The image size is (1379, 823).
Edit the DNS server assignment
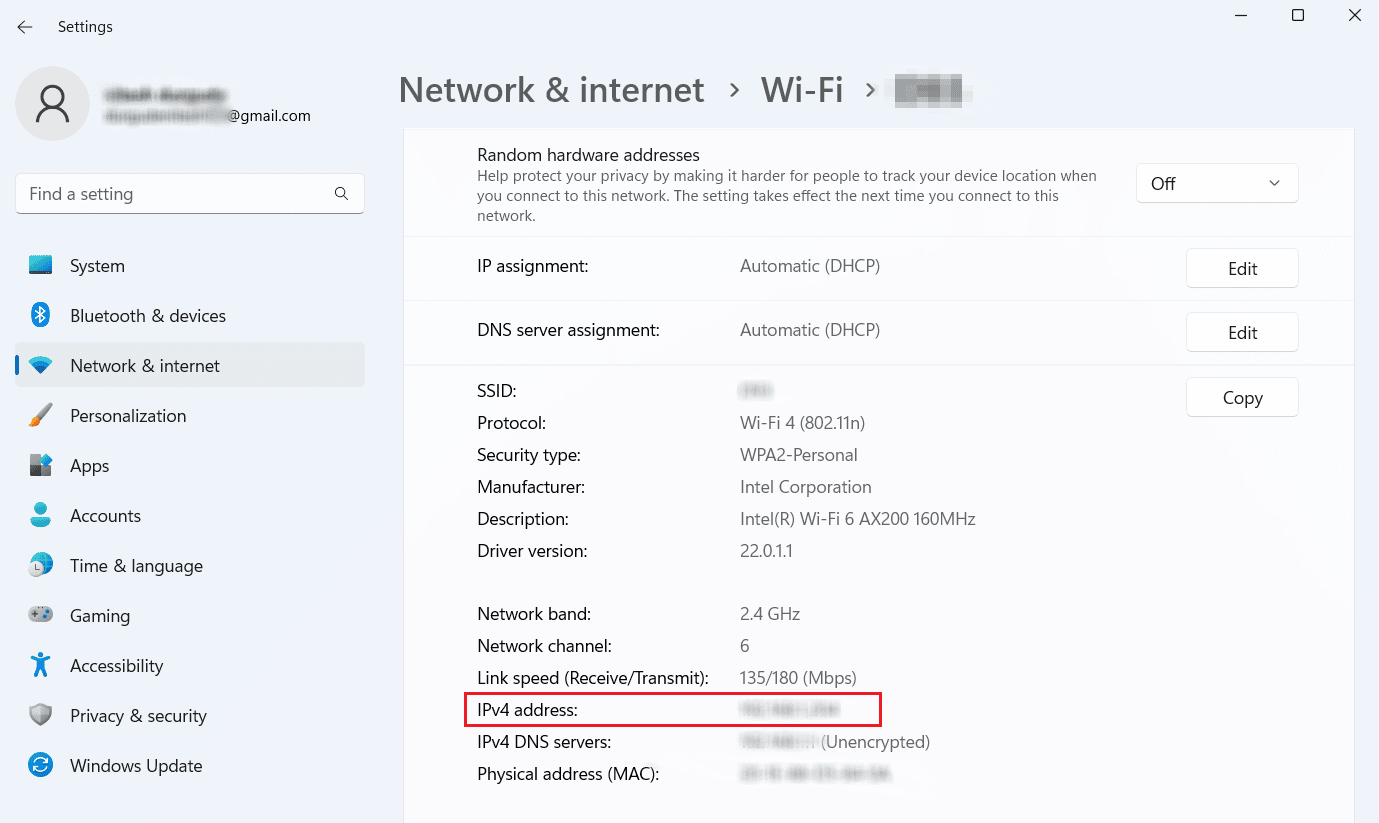(x=1242, y=332)
